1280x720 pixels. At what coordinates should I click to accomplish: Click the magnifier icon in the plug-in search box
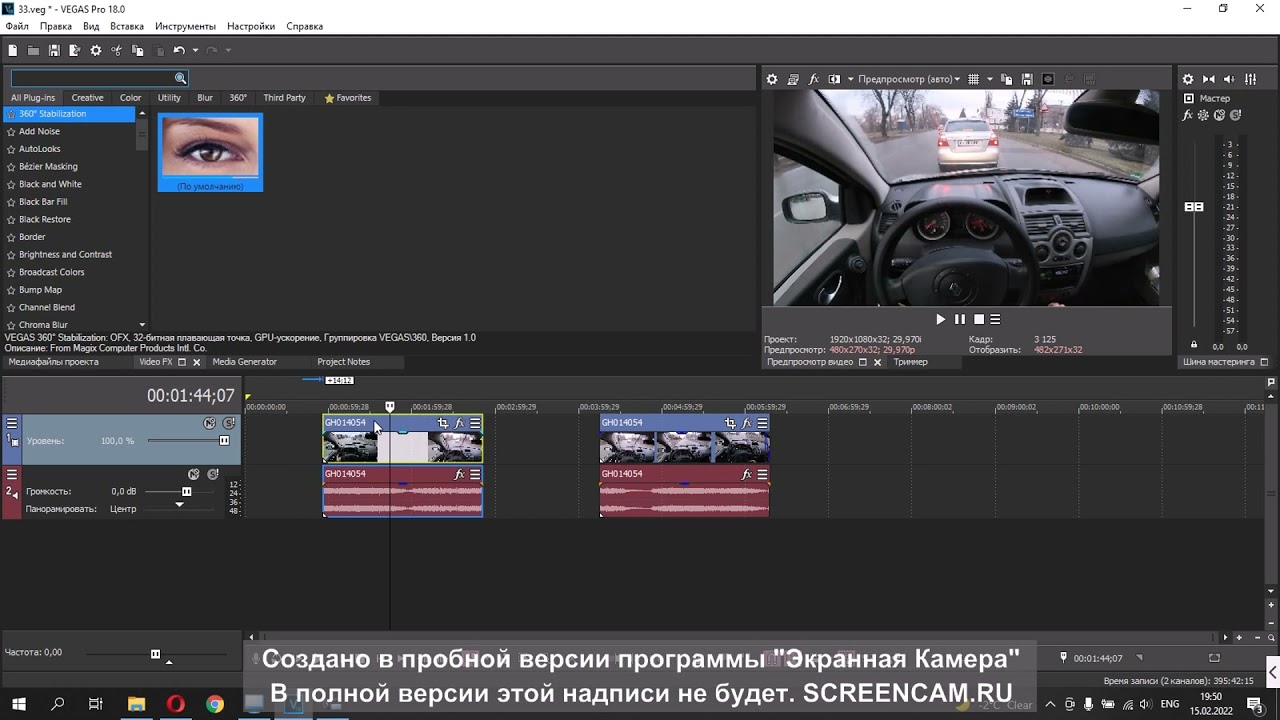pos(180,78)
